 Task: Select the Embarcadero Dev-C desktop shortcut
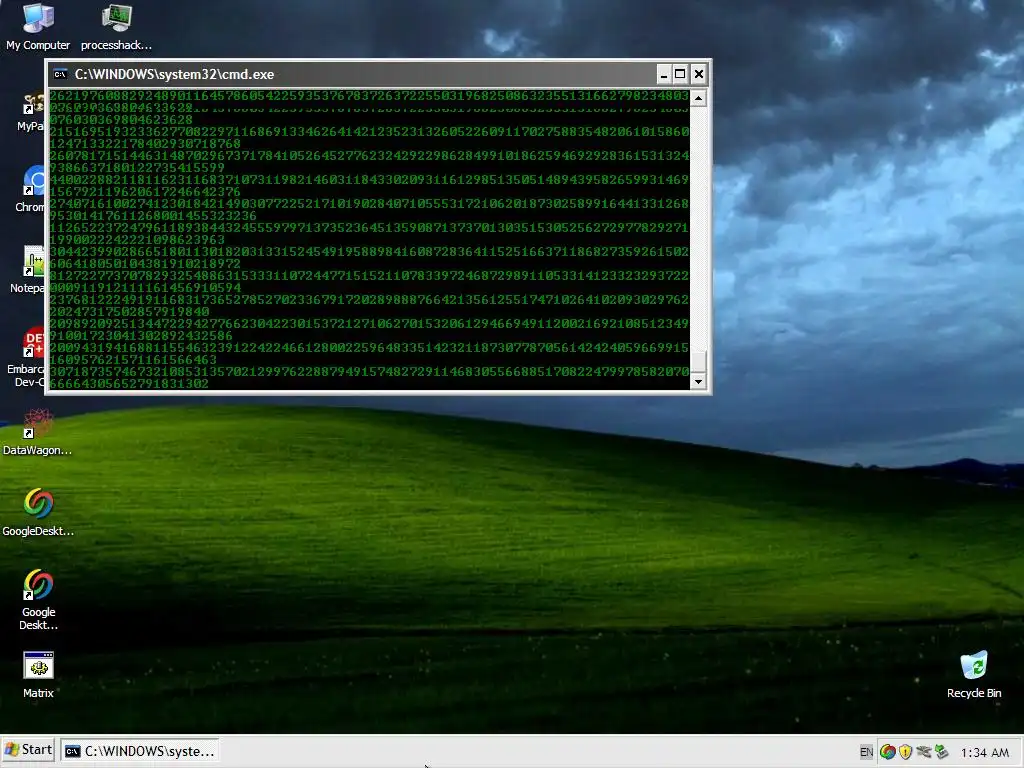26,357
